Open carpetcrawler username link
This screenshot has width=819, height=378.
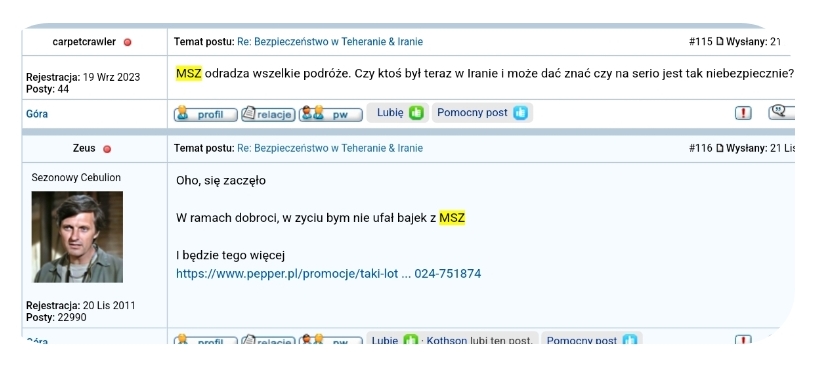pyautogui.click(x=84, y=42)
